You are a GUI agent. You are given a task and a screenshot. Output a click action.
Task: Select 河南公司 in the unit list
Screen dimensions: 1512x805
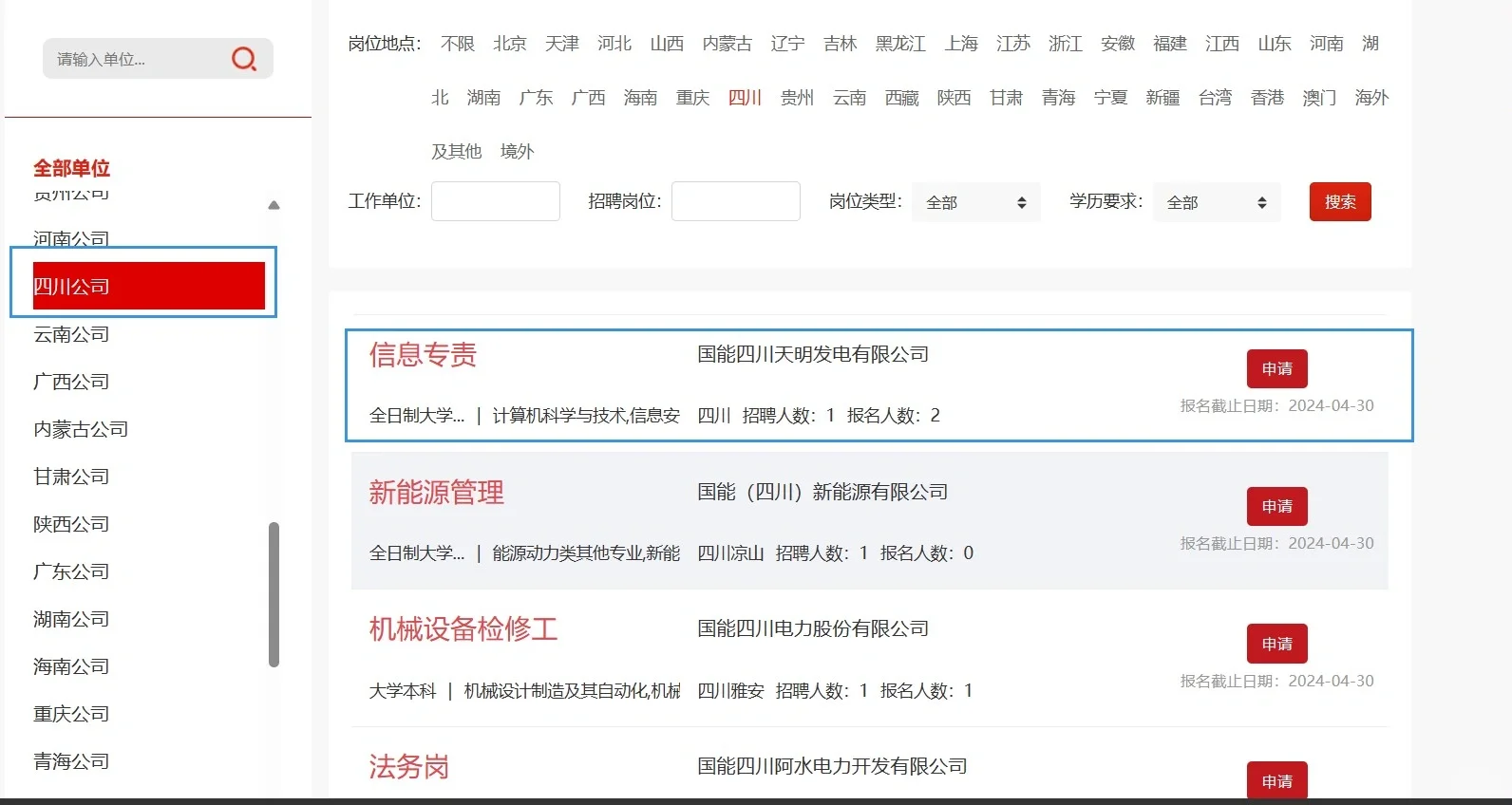pos(71,238)
